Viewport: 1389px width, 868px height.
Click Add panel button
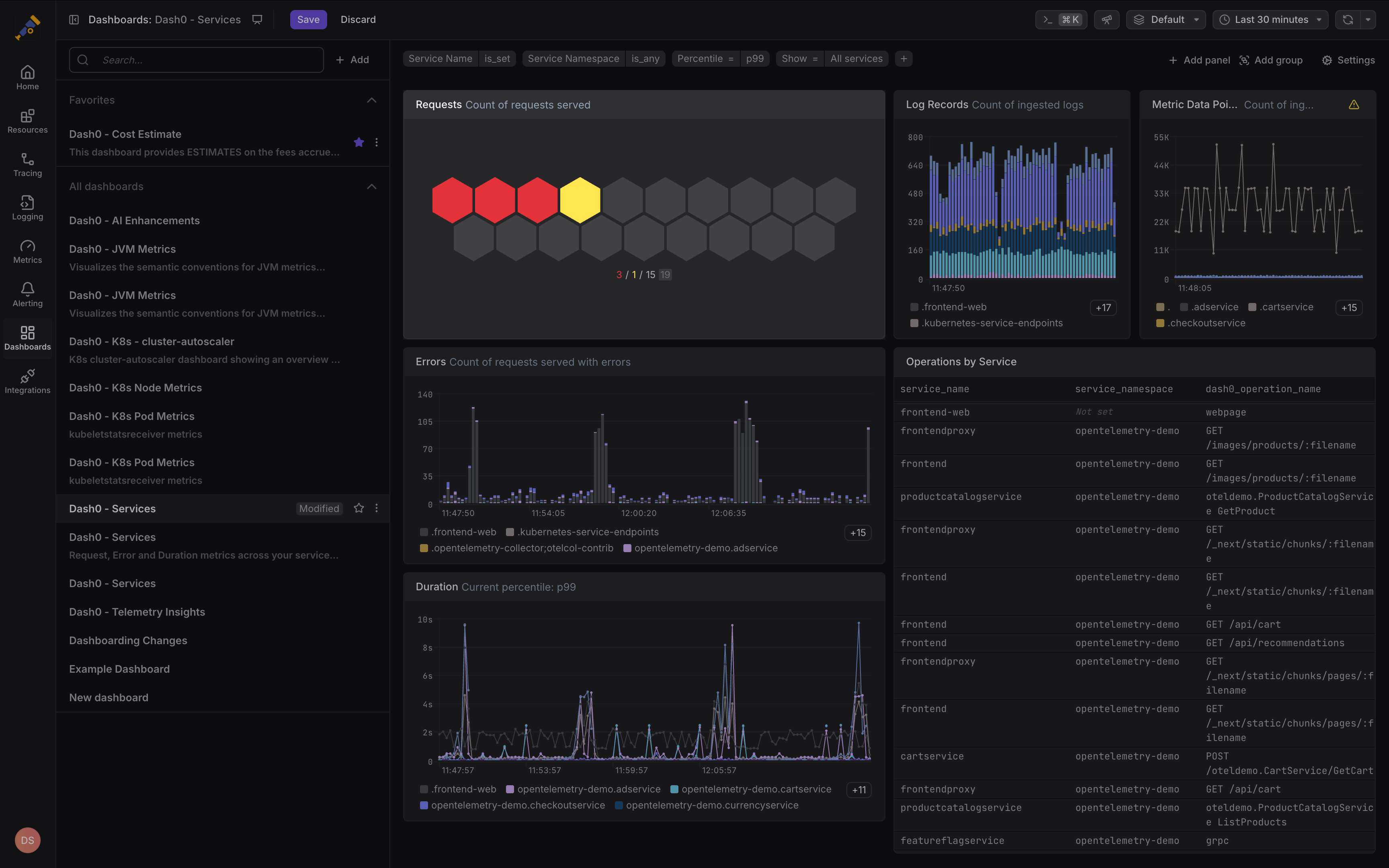tap(1200, 60)
